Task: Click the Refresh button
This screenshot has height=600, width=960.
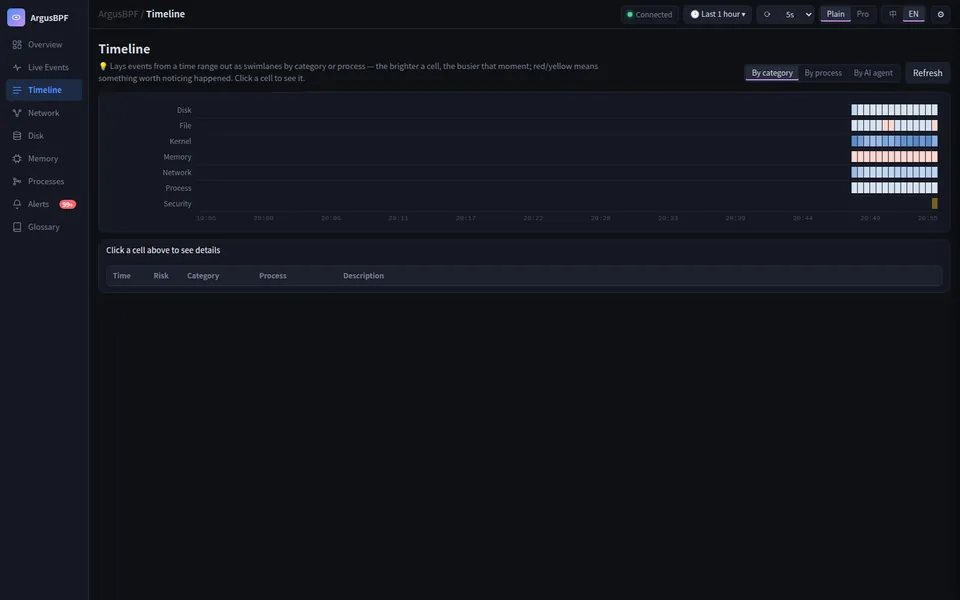Action: pyautogui.click(x=928, y=73)
